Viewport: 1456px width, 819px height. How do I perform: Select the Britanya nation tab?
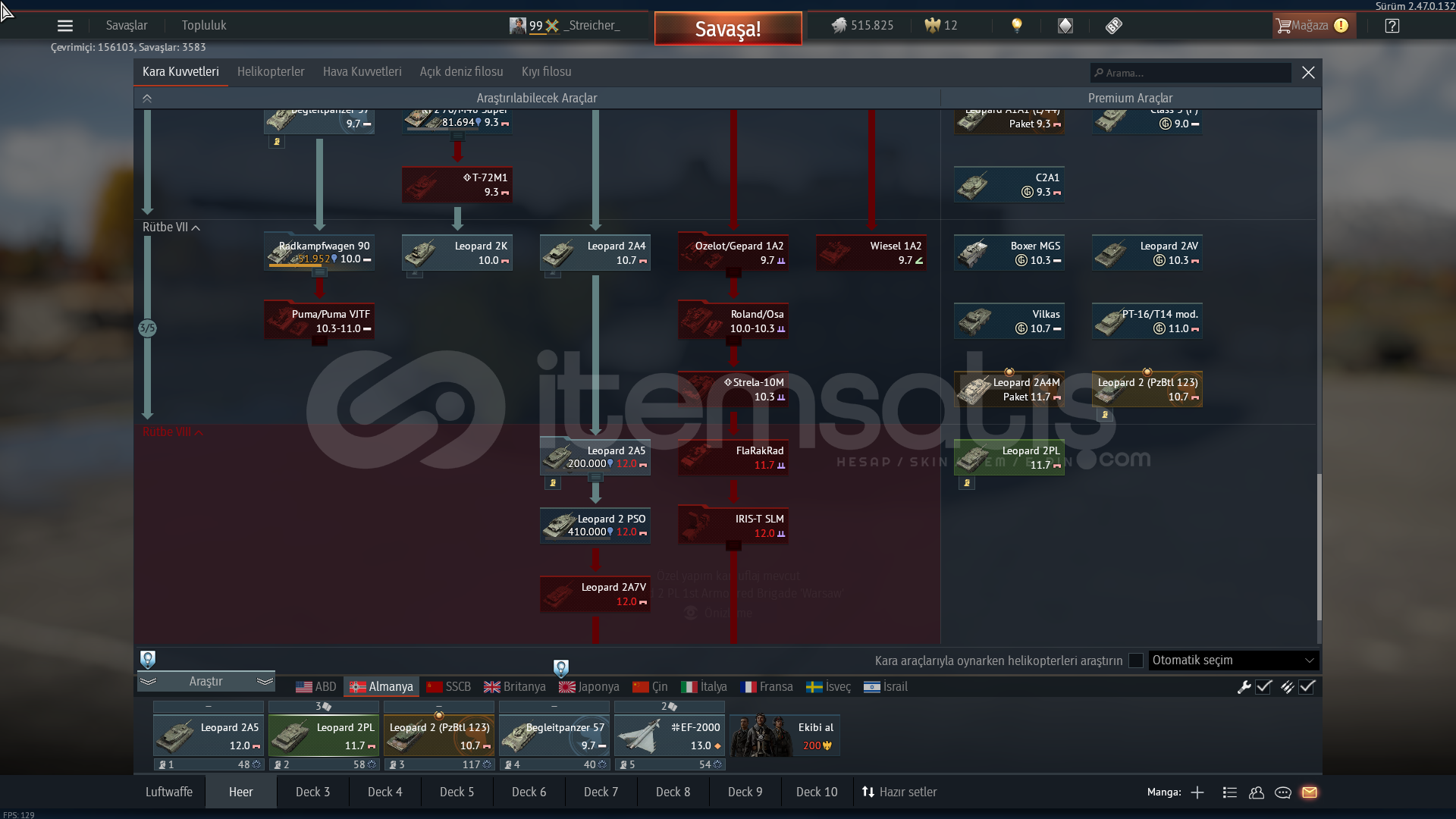(515, 687)
